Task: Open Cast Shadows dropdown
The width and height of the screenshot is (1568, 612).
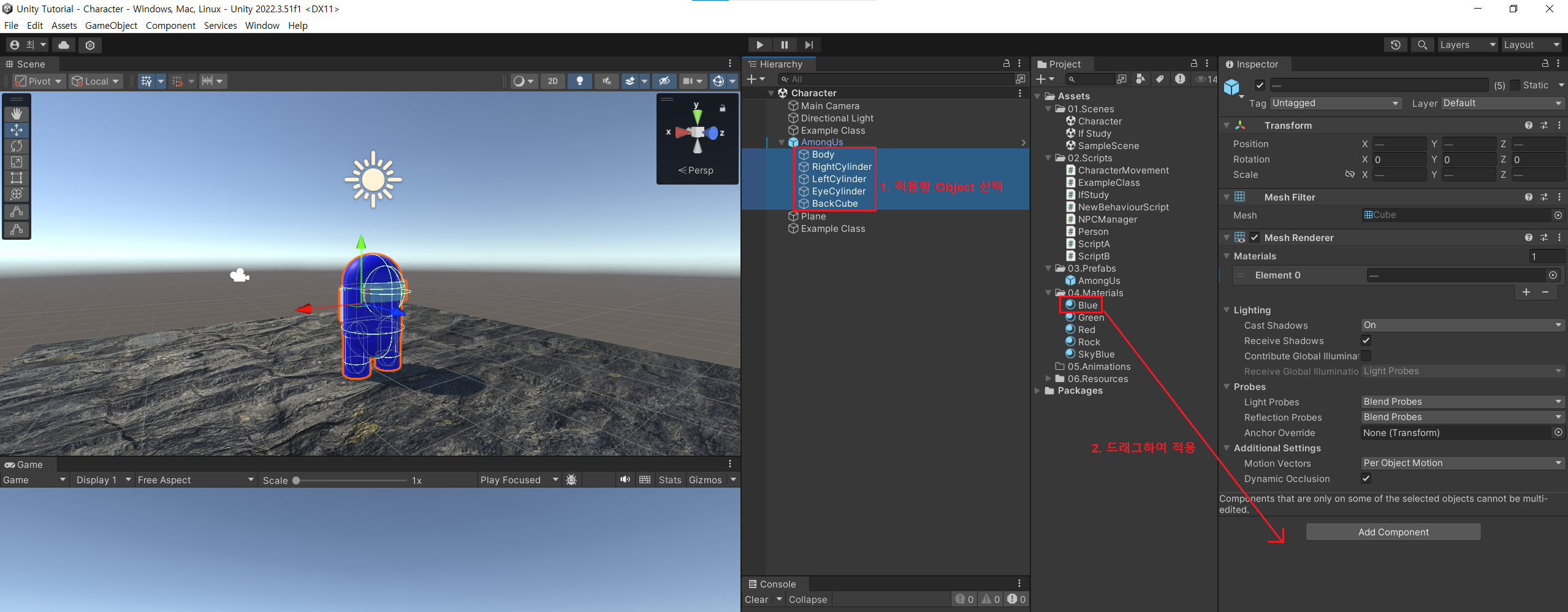Action: (x=1463, y=325)
